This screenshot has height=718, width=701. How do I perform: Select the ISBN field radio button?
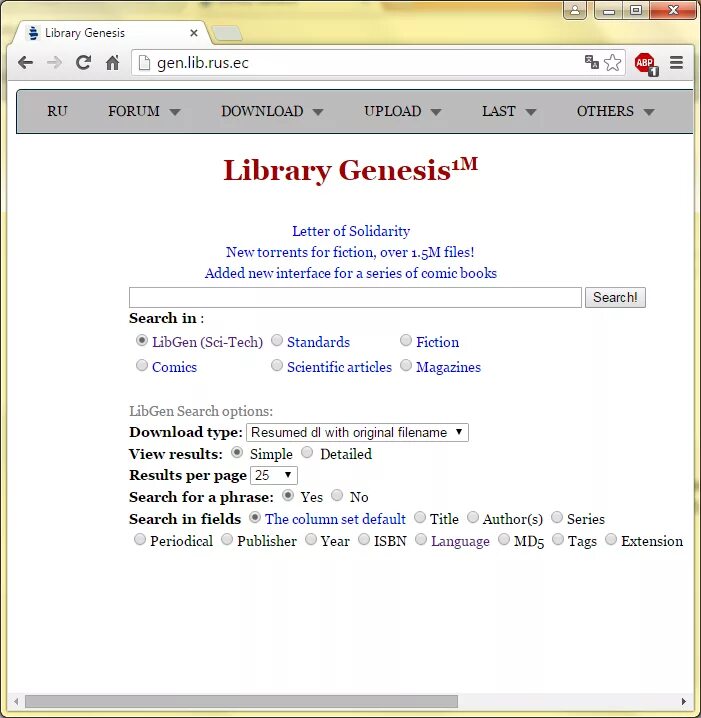[x=364, y=539]
